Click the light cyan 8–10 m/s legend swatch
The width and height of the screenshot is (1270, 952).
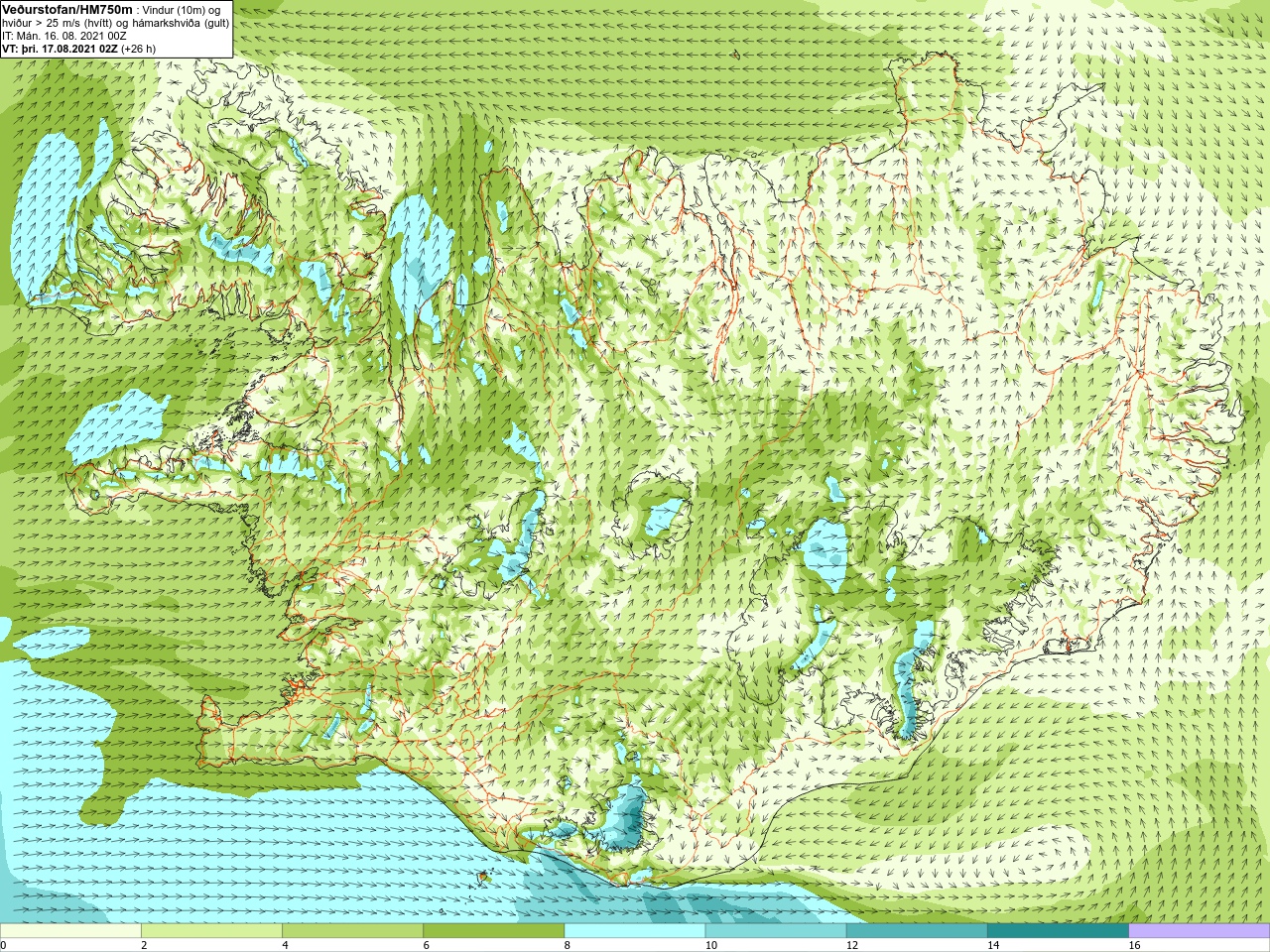(x=634, y=931)
